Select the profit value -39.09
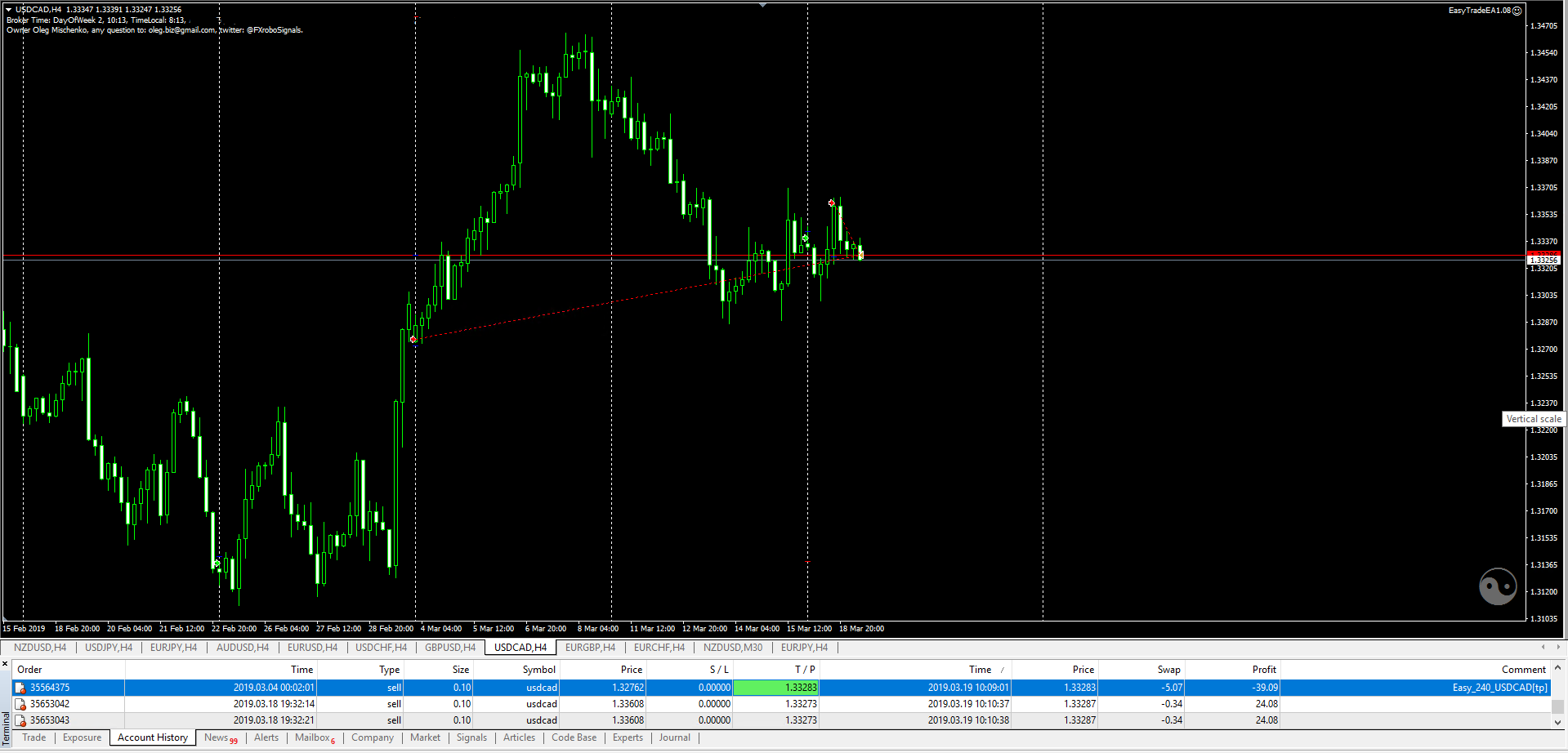The height and width of the screenshot is (753, 1568). click(1265, 688)
